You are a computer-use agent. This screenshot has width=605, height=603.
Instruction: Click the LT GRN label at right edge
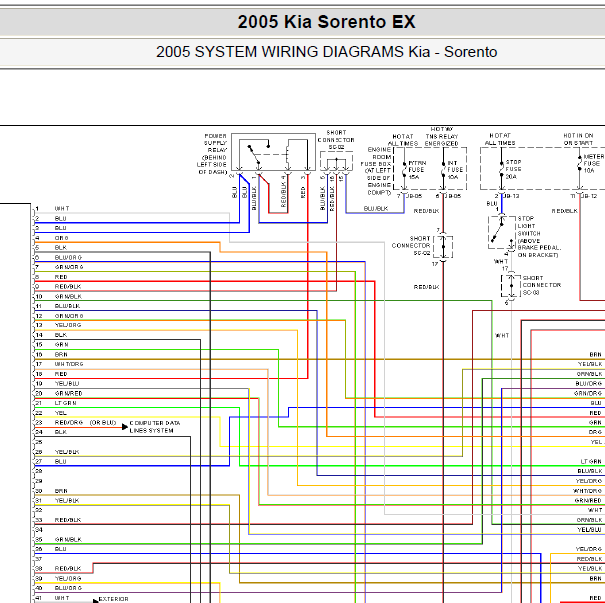click(591, 461)
